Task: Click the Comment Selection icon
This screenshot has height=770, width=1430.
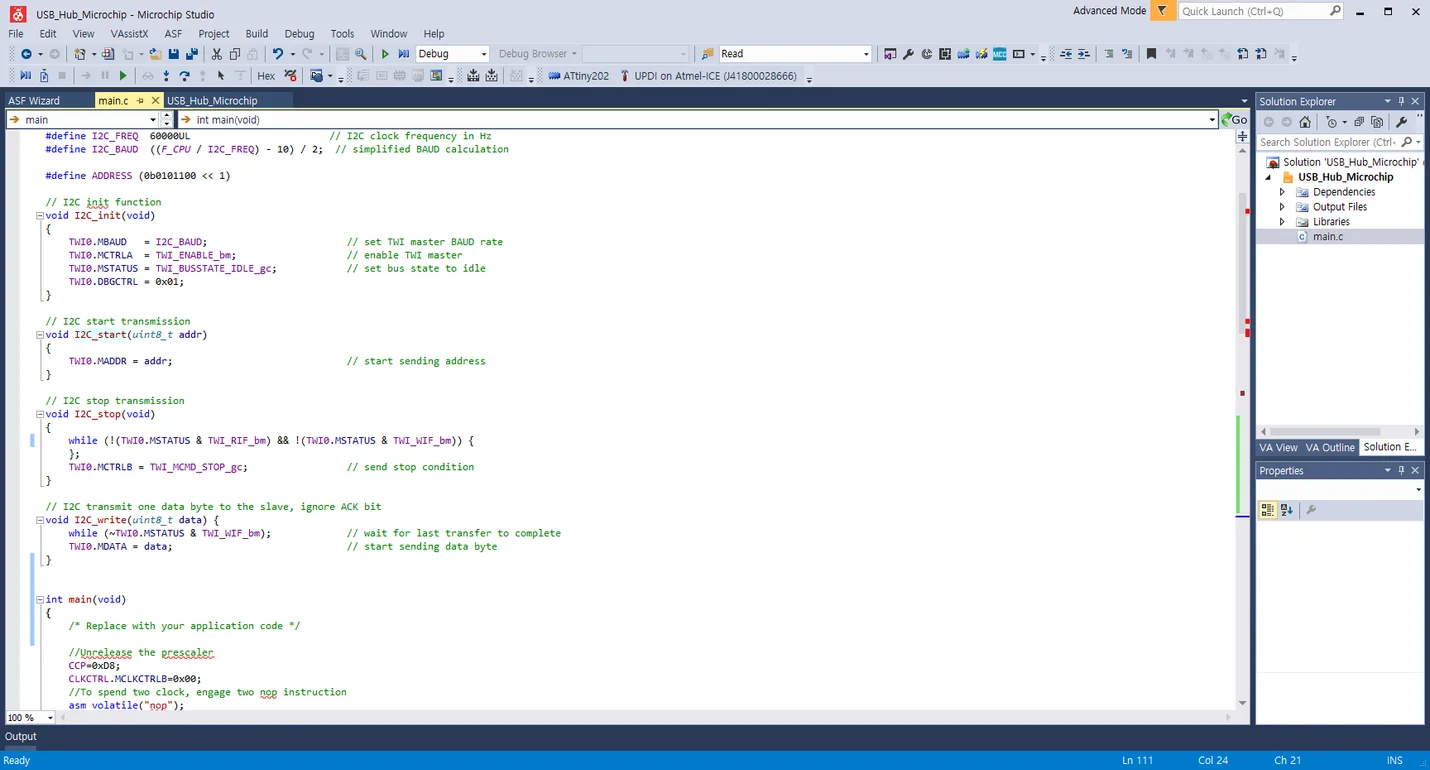Action: click(1109, 54)
